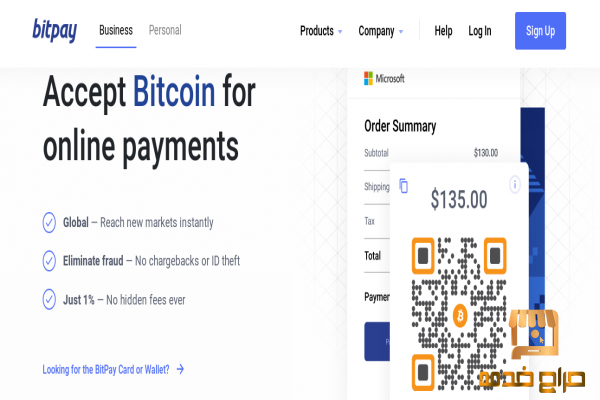The width and height of the screenshot is (600, 400).
Task: Click the BitPay logo
Action: click(57, 31)
